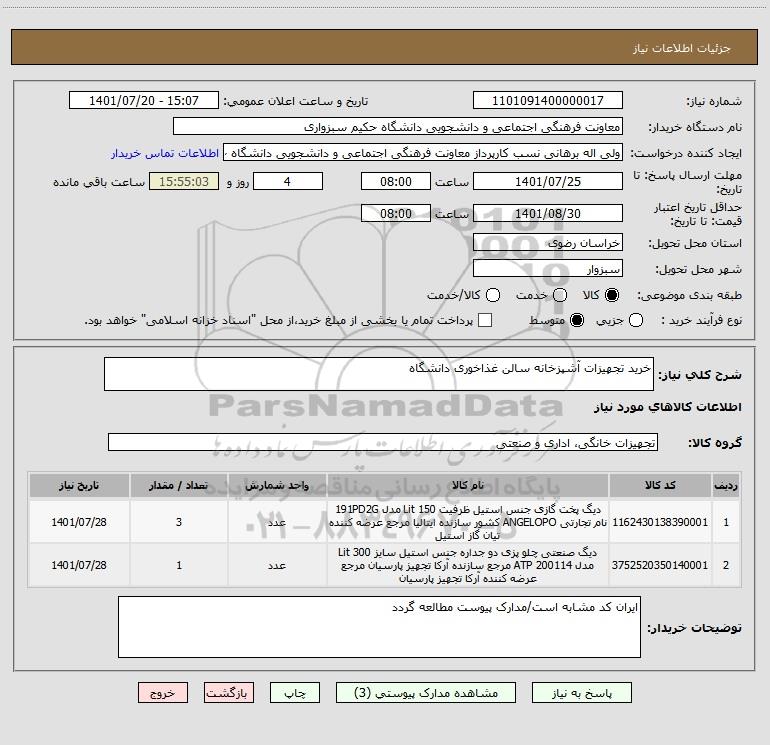Screen dimensions: 770x745
Task: Click the delivery province field خراسان رضوی
Action: (x=548, y=243)
